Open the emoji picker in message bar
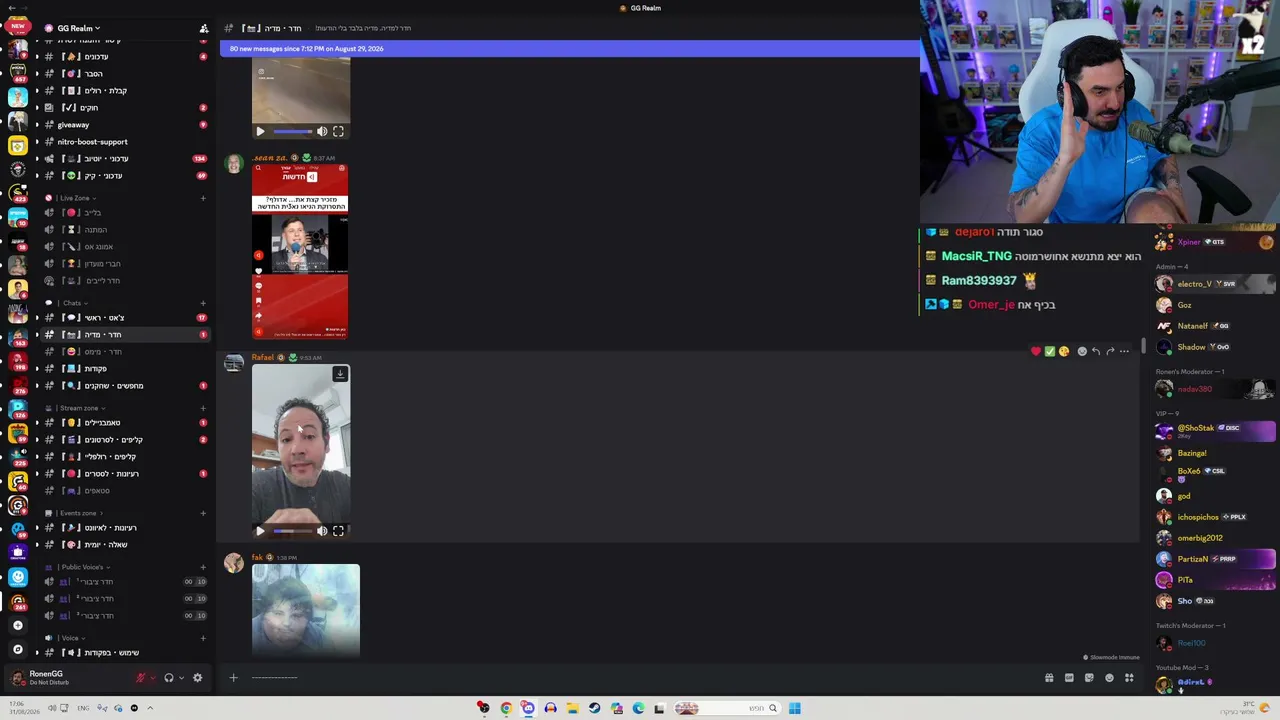The image size is (1280, 720). click(x=1109, y=678)
